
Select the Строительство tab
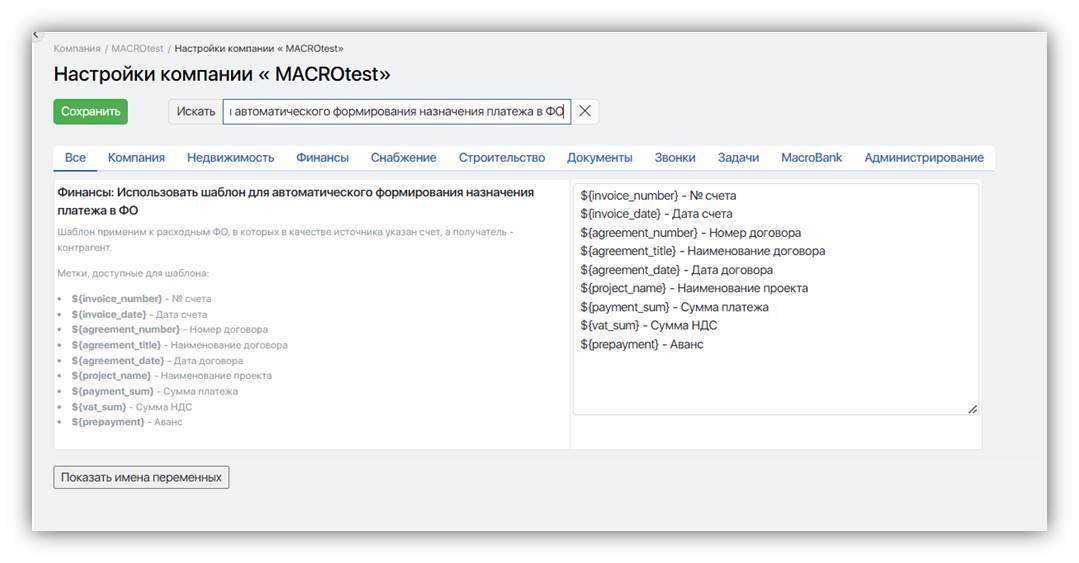(x=501, y=158)
